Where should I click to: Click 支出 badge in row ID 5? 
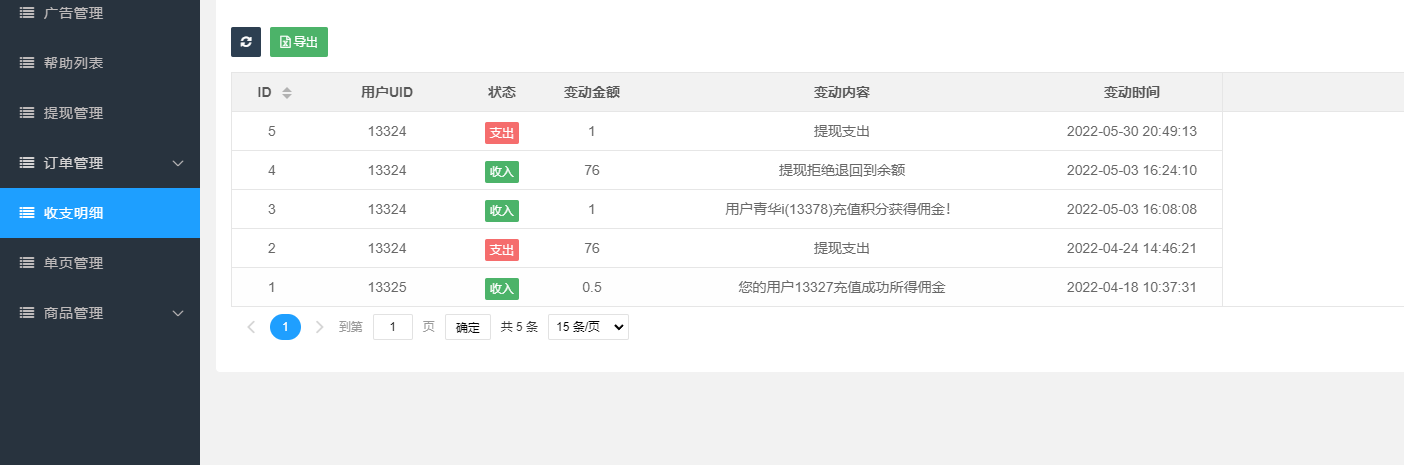[x=502, y=132]
